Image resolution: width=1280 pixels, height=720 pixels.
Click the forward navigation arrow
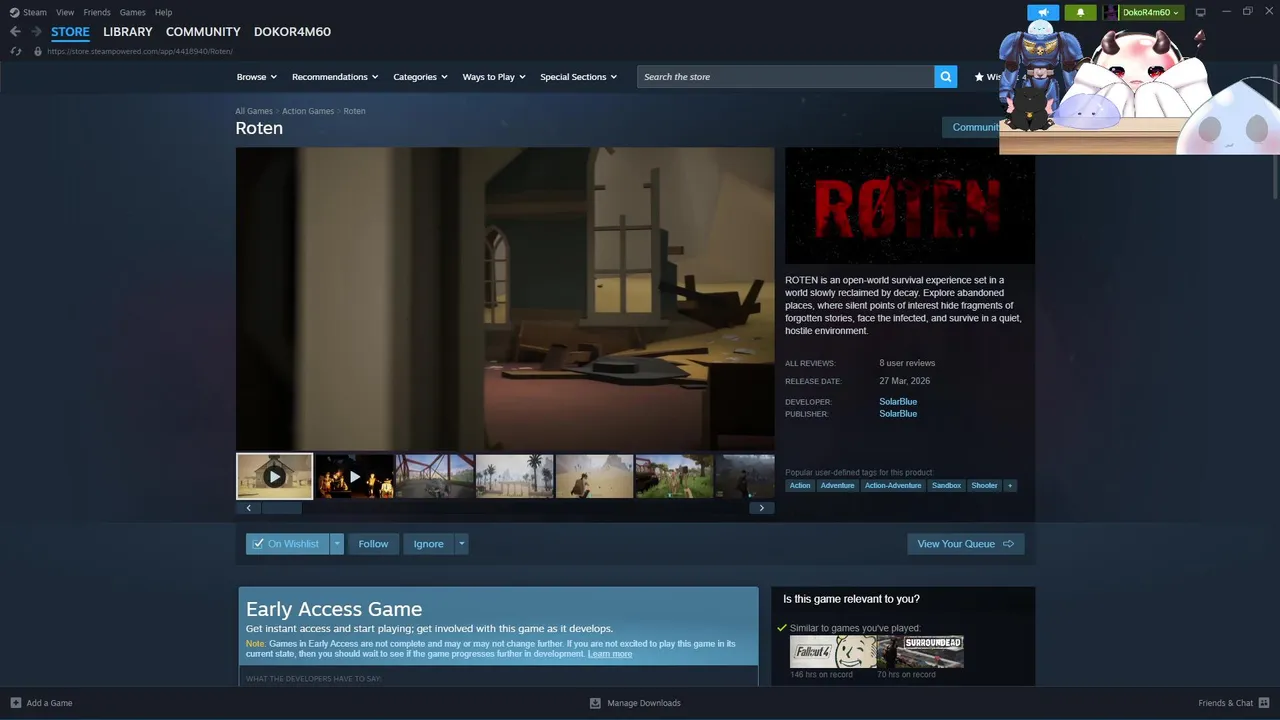[x=36, y=32]
